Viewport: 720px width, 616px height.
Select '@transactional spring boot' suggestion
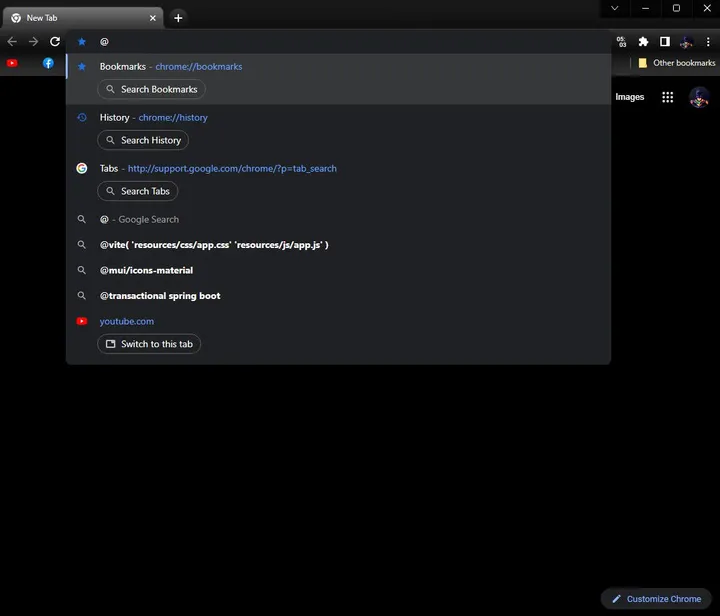160,296
